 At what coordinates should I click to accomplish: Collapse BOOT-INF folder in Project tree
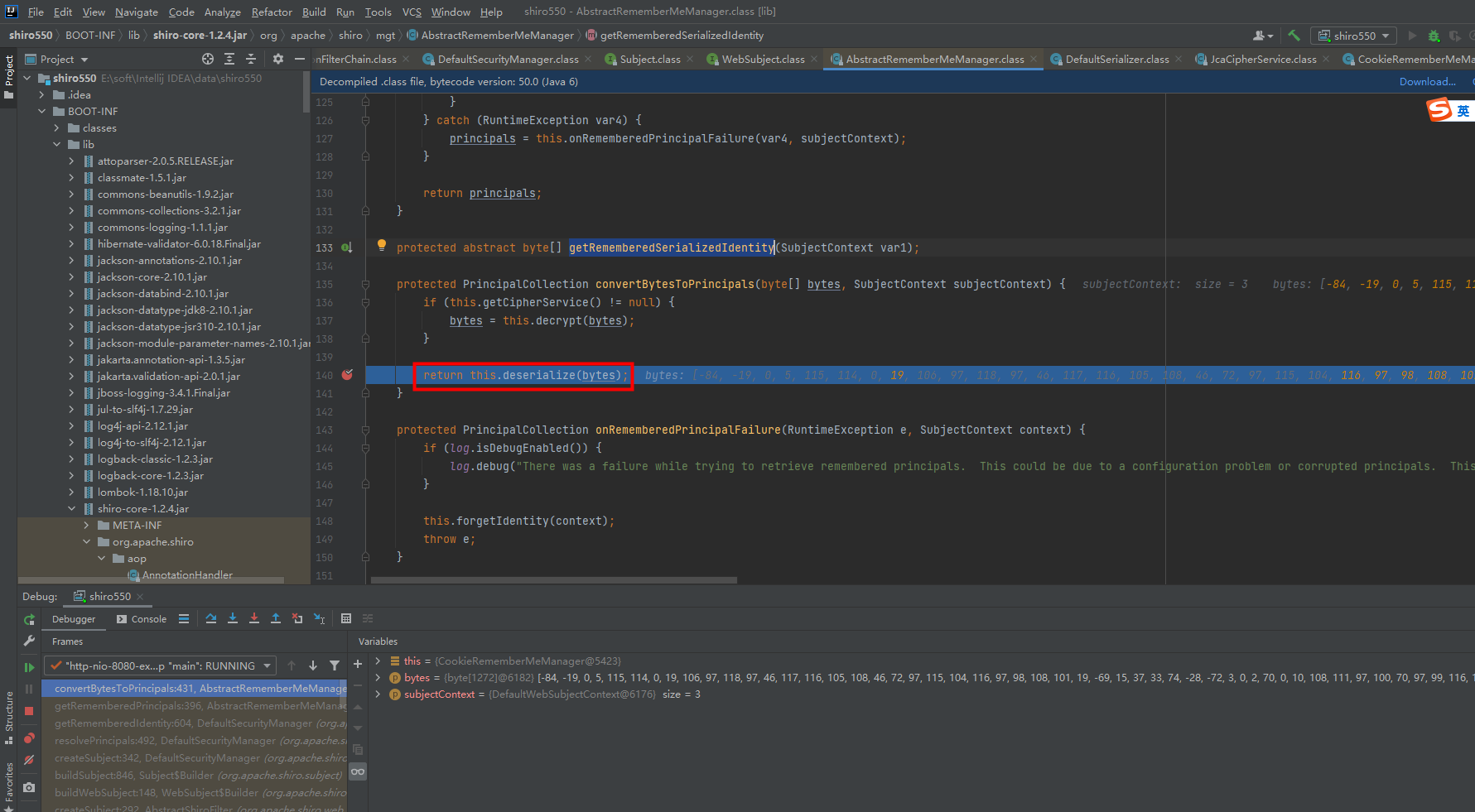point(41,111)
